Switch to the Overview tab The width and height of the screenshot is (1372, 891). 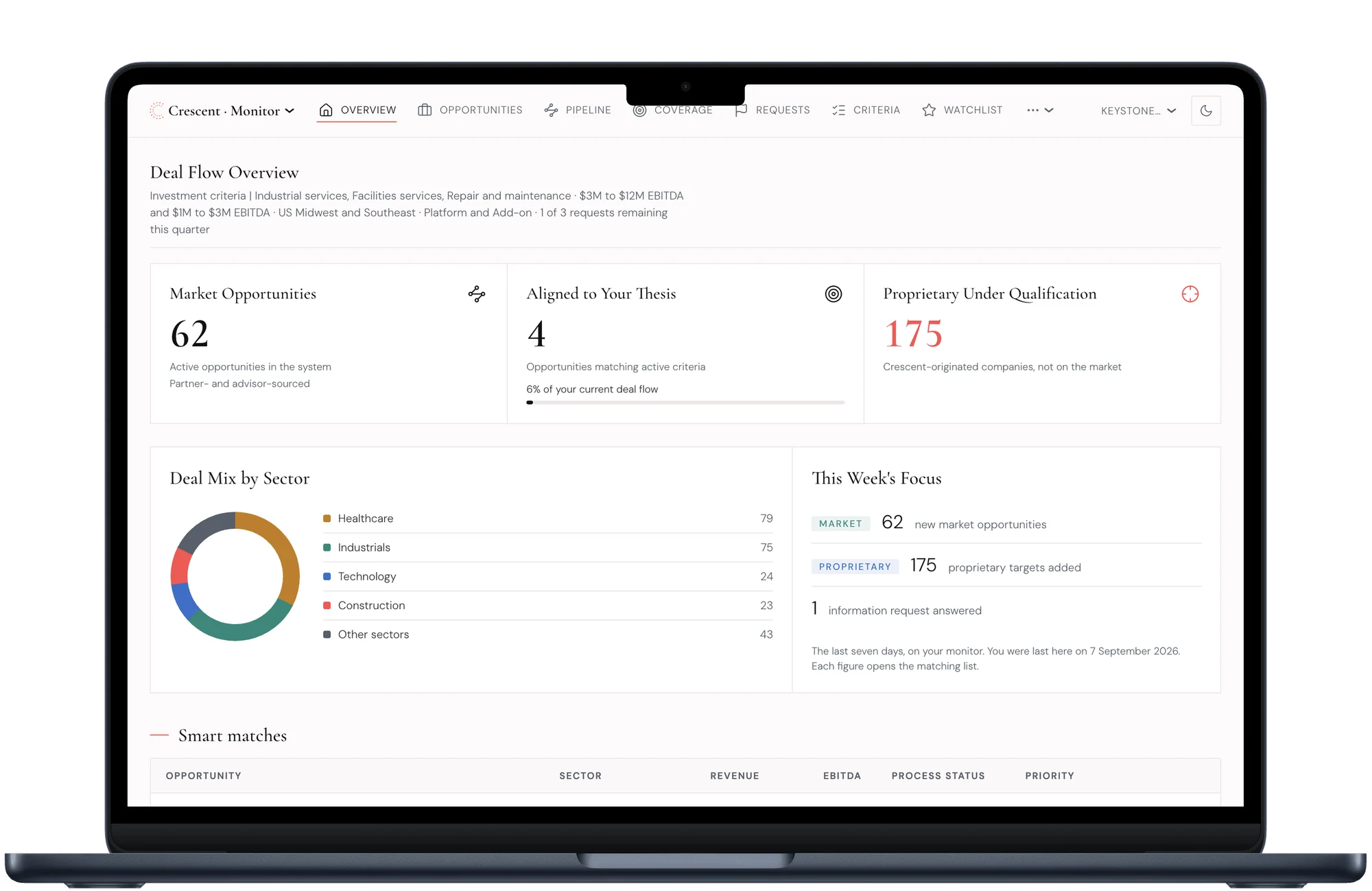357,110
